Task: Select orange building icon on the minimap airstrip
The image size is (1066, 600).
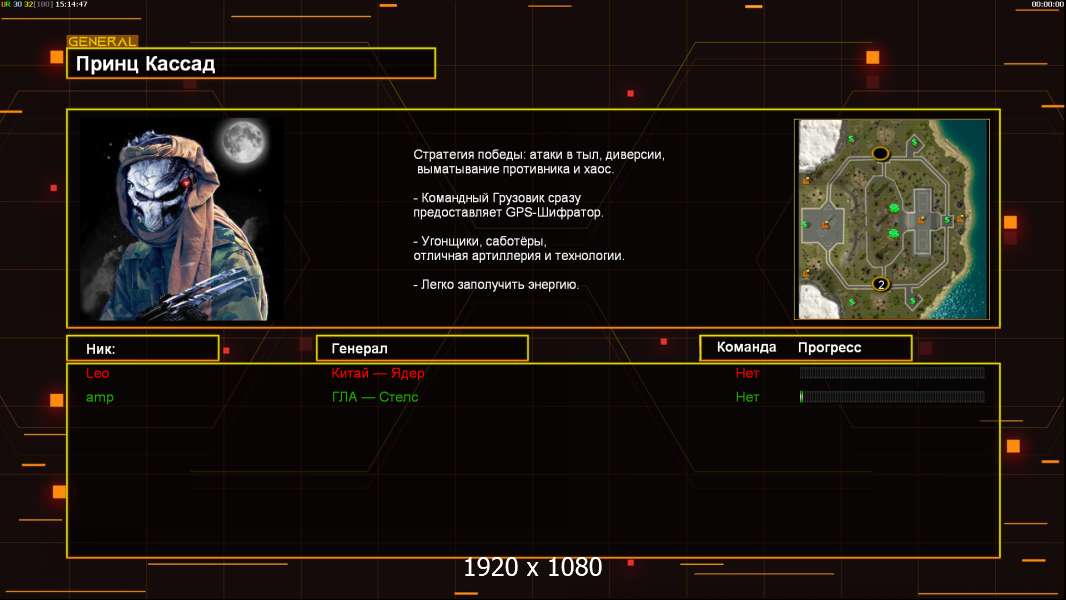Action: 922,219
